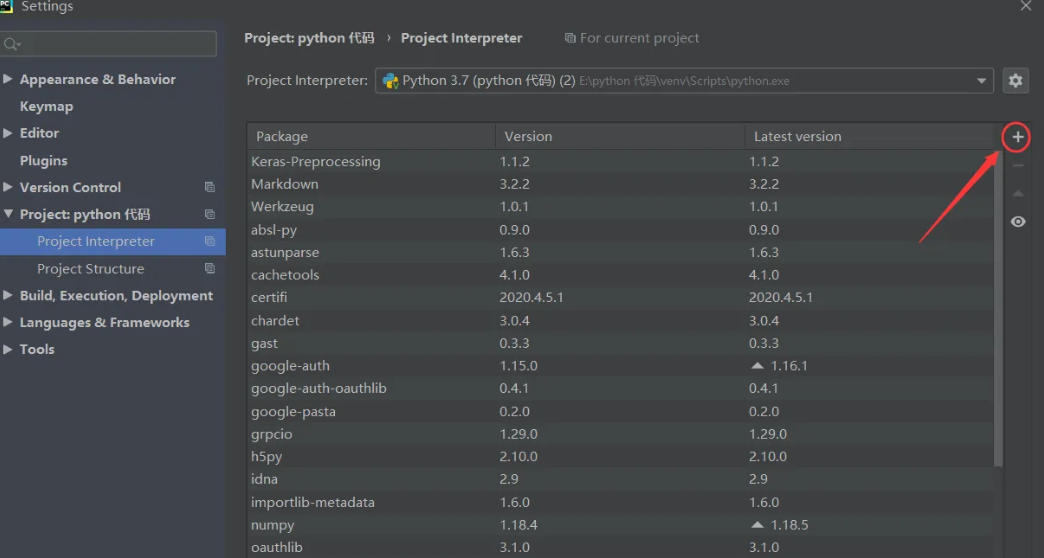
Task: Open the Plugins settings page
Action: [x=43, y=160]
